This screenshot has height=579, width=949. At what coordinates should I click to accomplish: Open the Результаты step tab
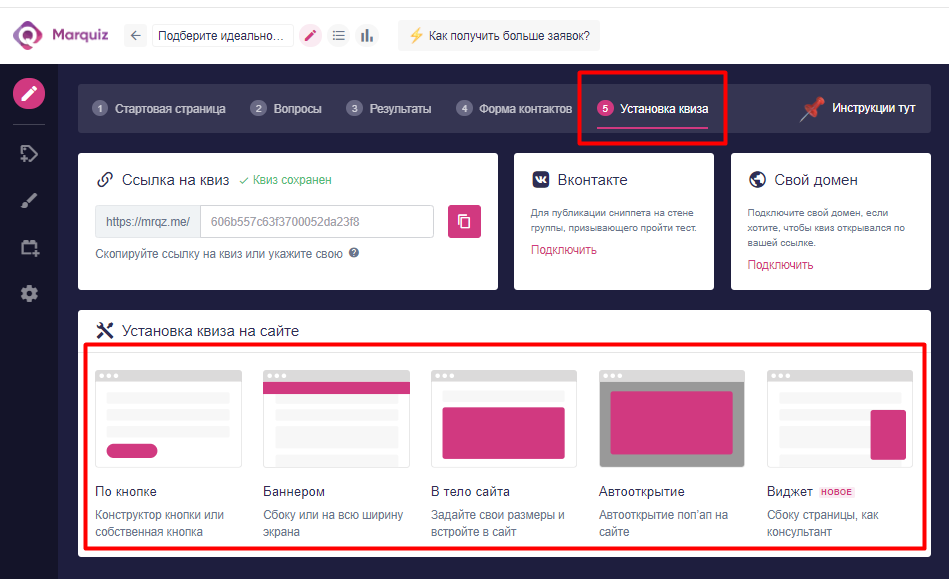click(x=389, y=109)
